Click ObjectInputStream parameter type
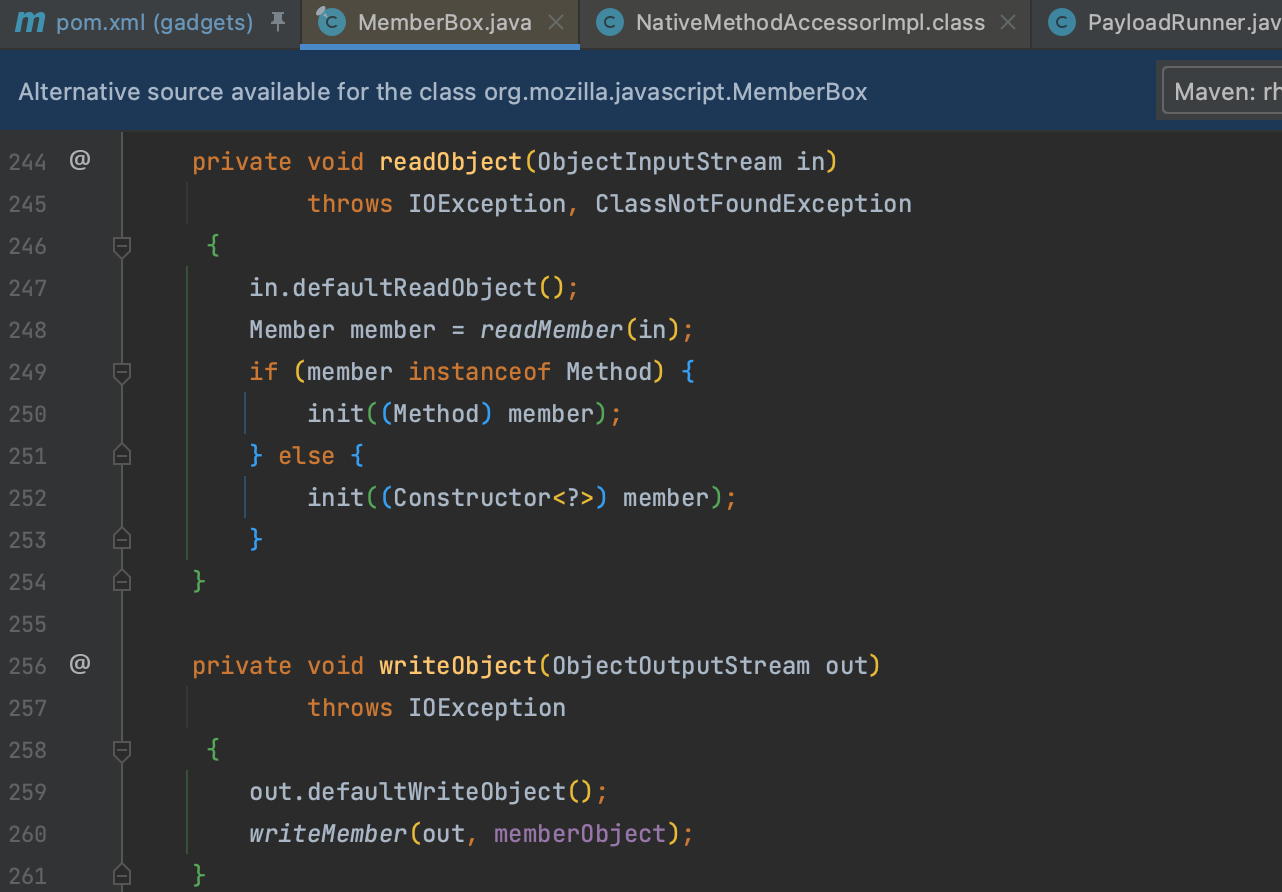This screenshot has height=892, width=1282. (x=660, y=162)
